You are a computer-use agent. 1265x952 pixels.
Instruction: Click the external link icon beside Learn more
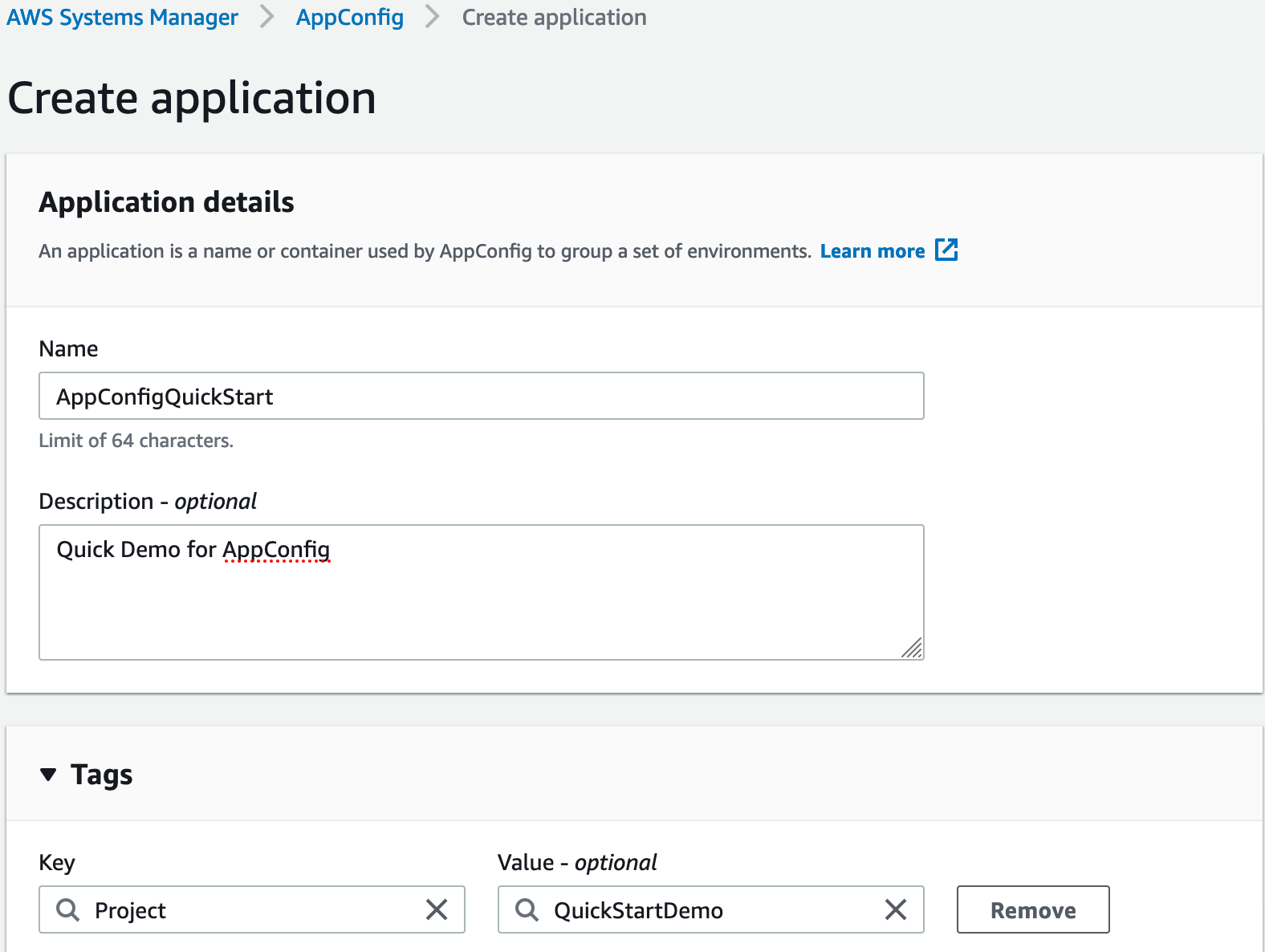[946, 250]
